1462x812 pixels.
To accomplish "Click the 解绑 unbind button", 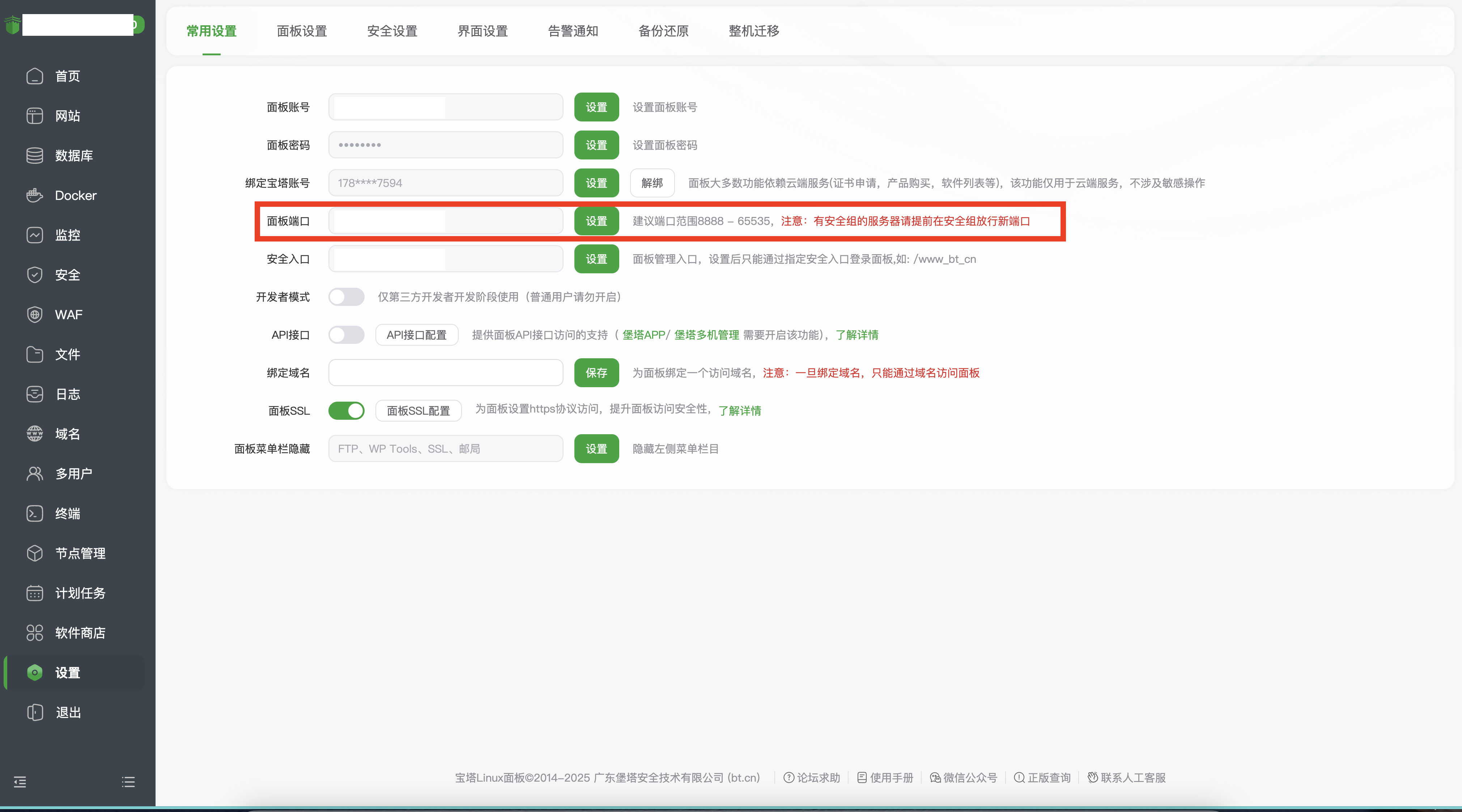I will click(652, 183).
